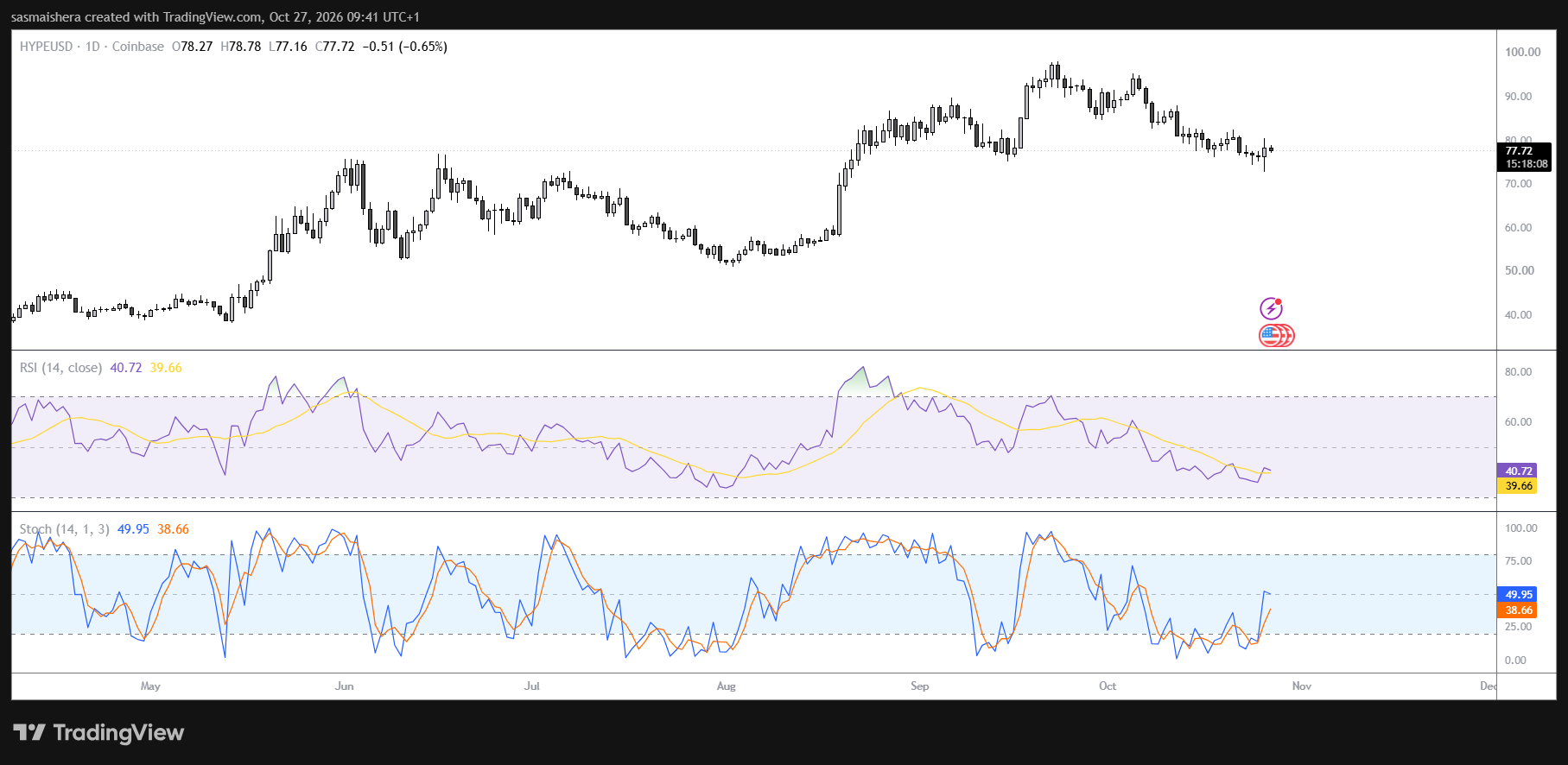The width and height of the screenshot is (1568, 765).
Task: Select the Stoch (14, 1, 3) indicator title
Action: (x=64, y=529)
